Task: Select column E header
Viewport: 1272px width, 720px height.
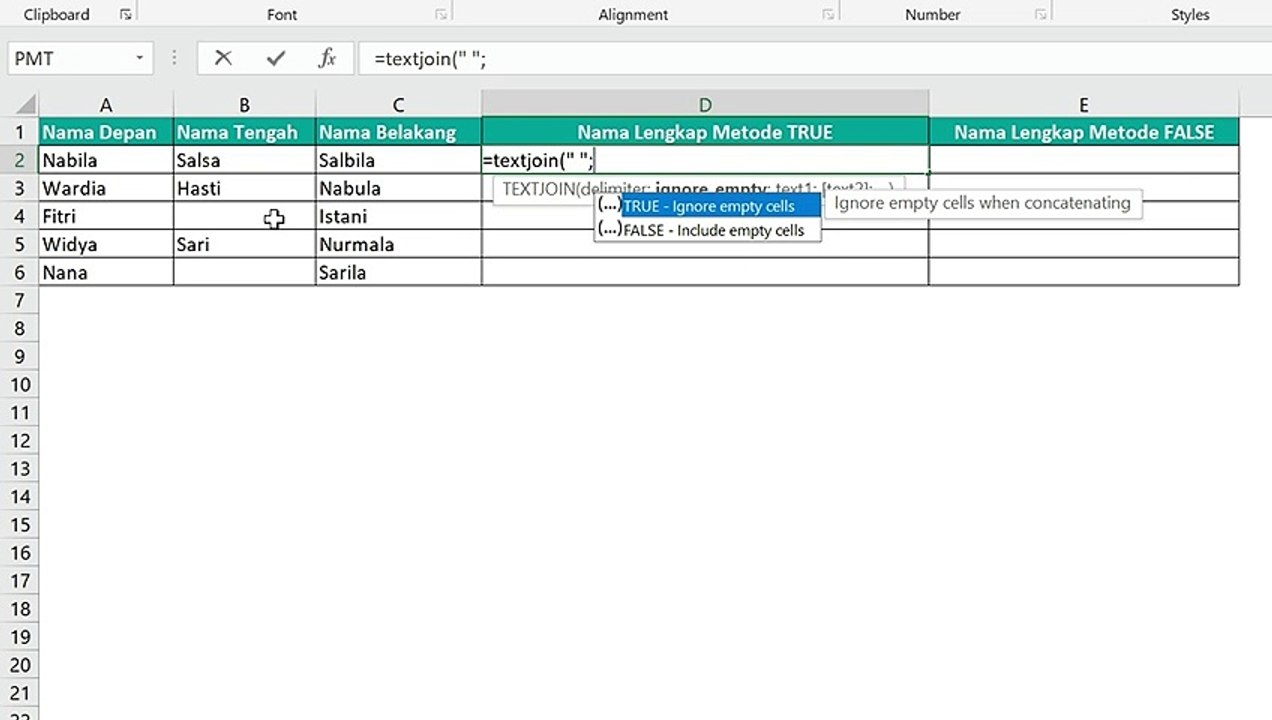Action: [1084, 104]
